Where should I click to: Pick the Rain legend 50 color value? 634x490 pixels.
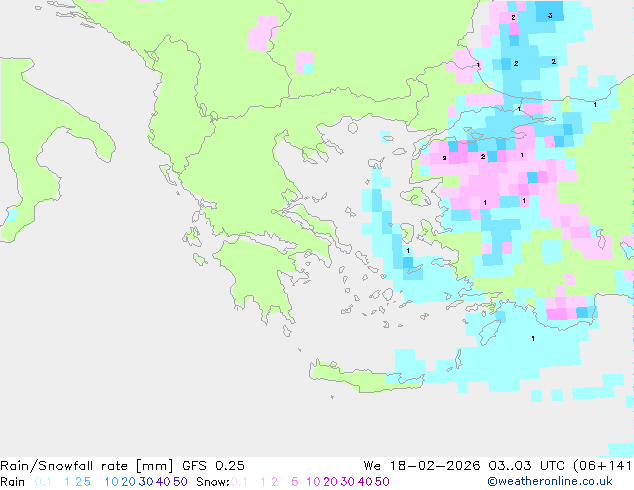[180, 482]
